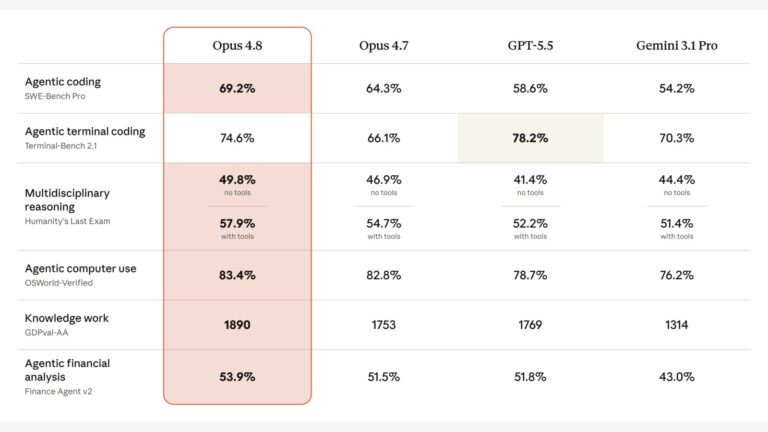Click the SWE-Bench Pro benchmark subtitle
Viewport: 768px width, 432px height.
click(x=55, y=96)
